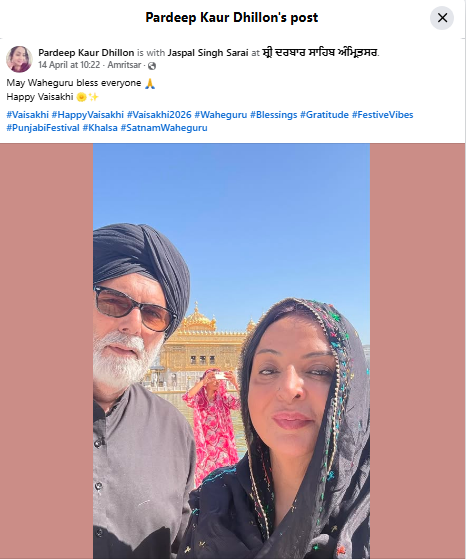466x559 pixels.
Task: Follow the #Gratitude hashtag
Action: [x=324, y=115]
